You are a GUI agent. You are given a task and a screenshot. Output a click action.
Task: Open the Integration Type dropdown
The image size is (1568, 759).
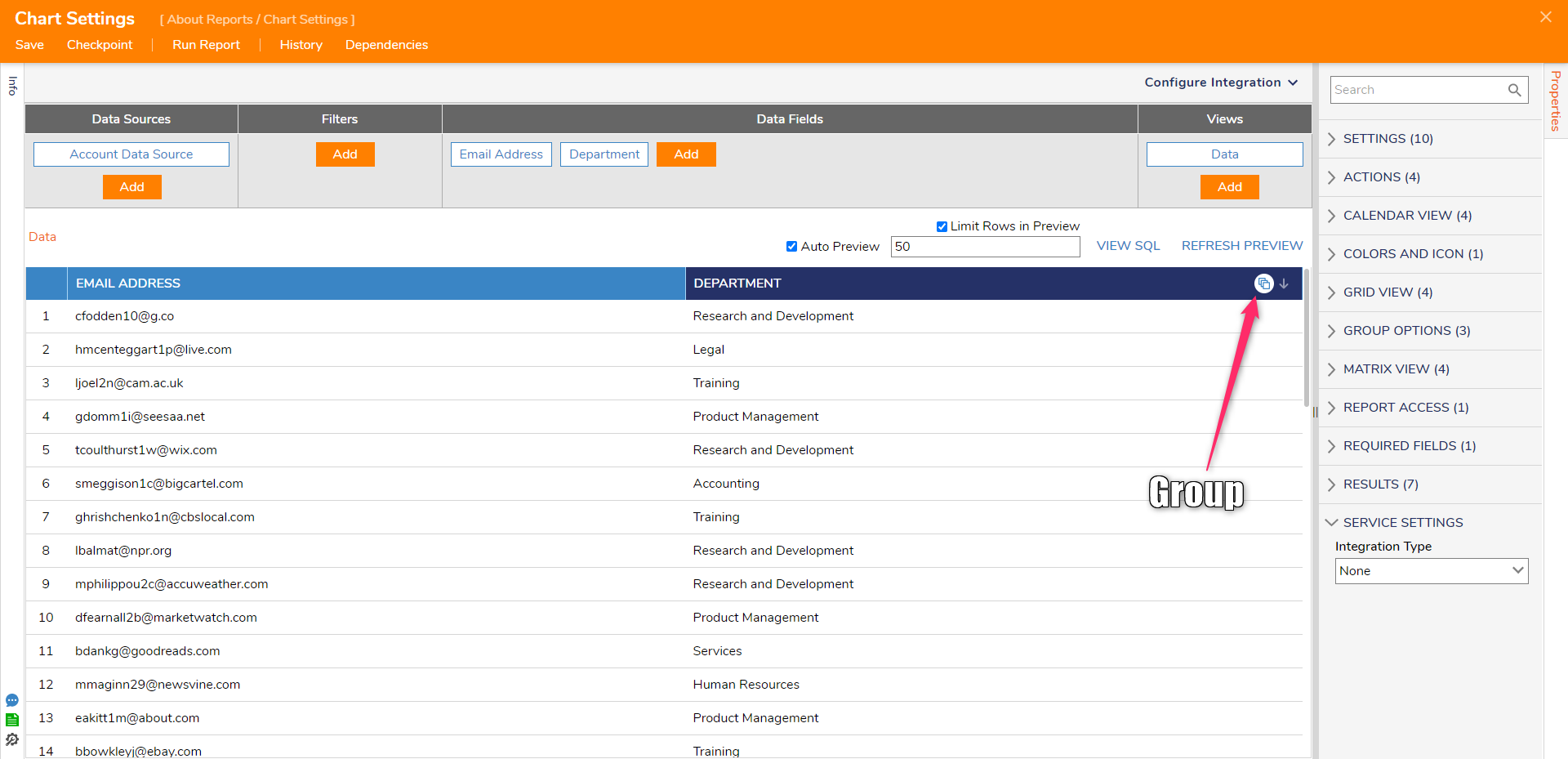click(x=1432, y=571)
